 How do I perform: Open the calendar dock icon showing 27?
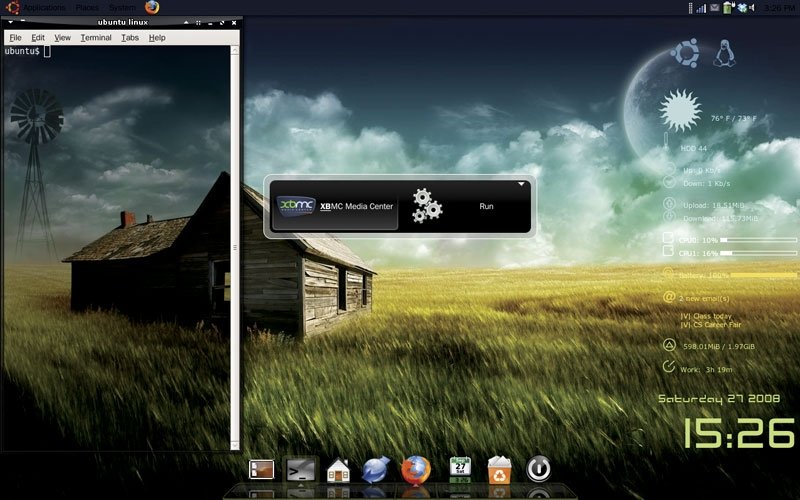click(460, 469)
